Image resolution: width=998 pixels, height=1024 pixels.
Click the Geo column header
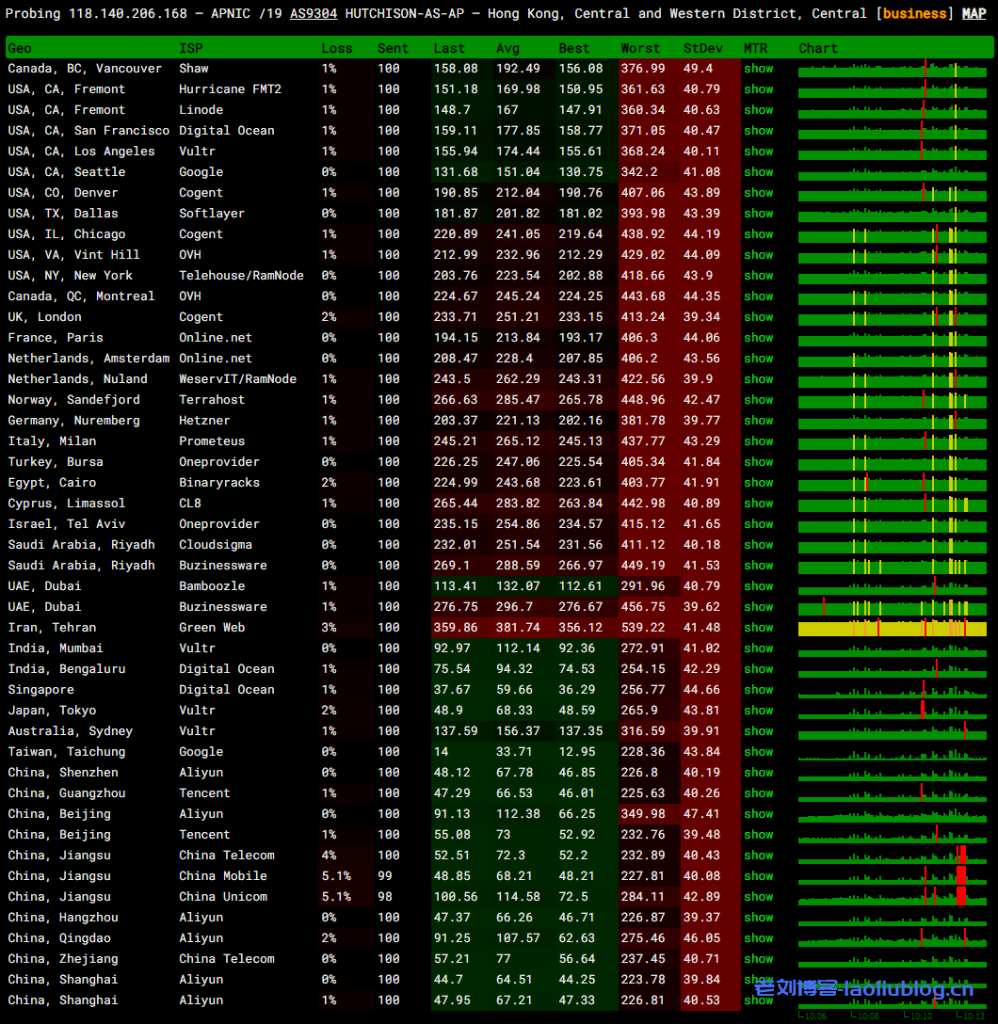click(20, 48)
